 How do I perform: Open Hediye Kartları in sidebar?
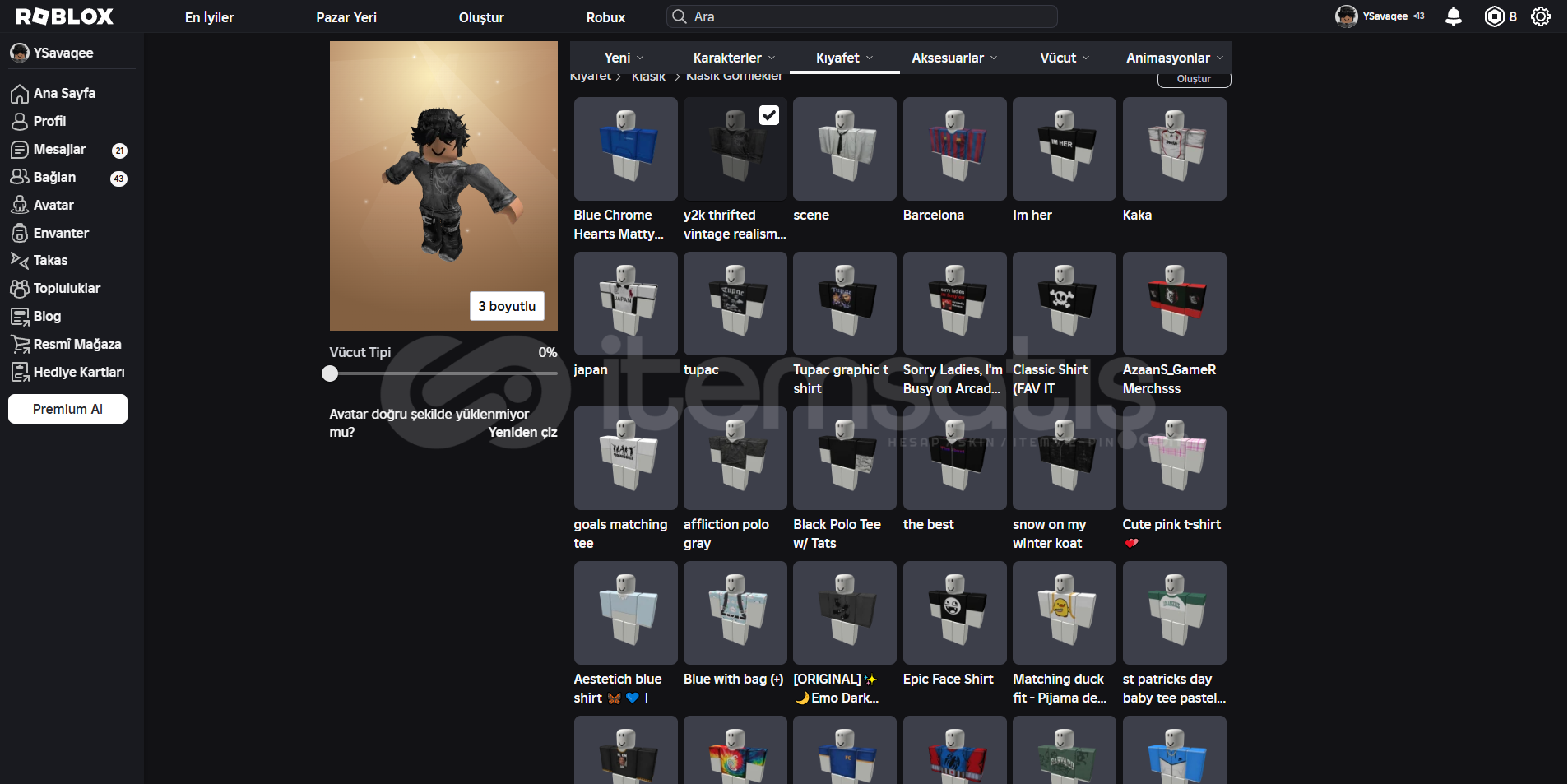[67, 372]
